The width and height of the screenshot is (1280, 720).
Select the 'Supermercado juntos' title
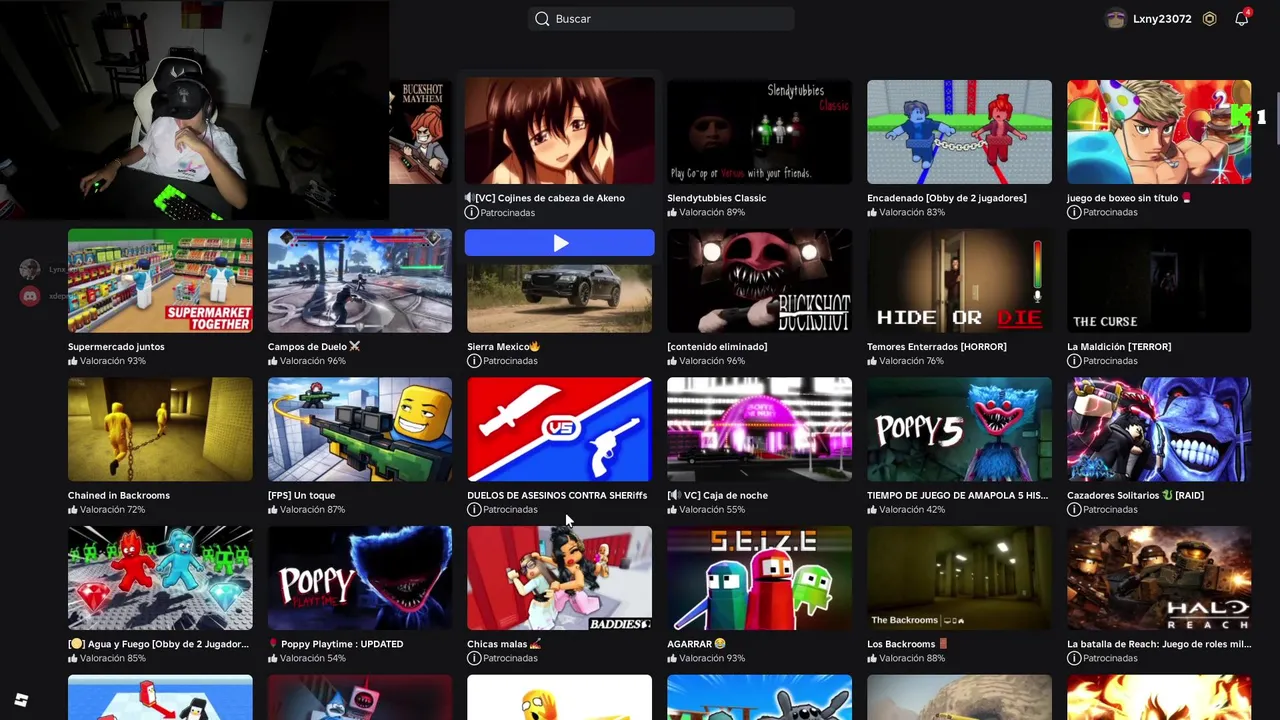click(x=116, y=347)
